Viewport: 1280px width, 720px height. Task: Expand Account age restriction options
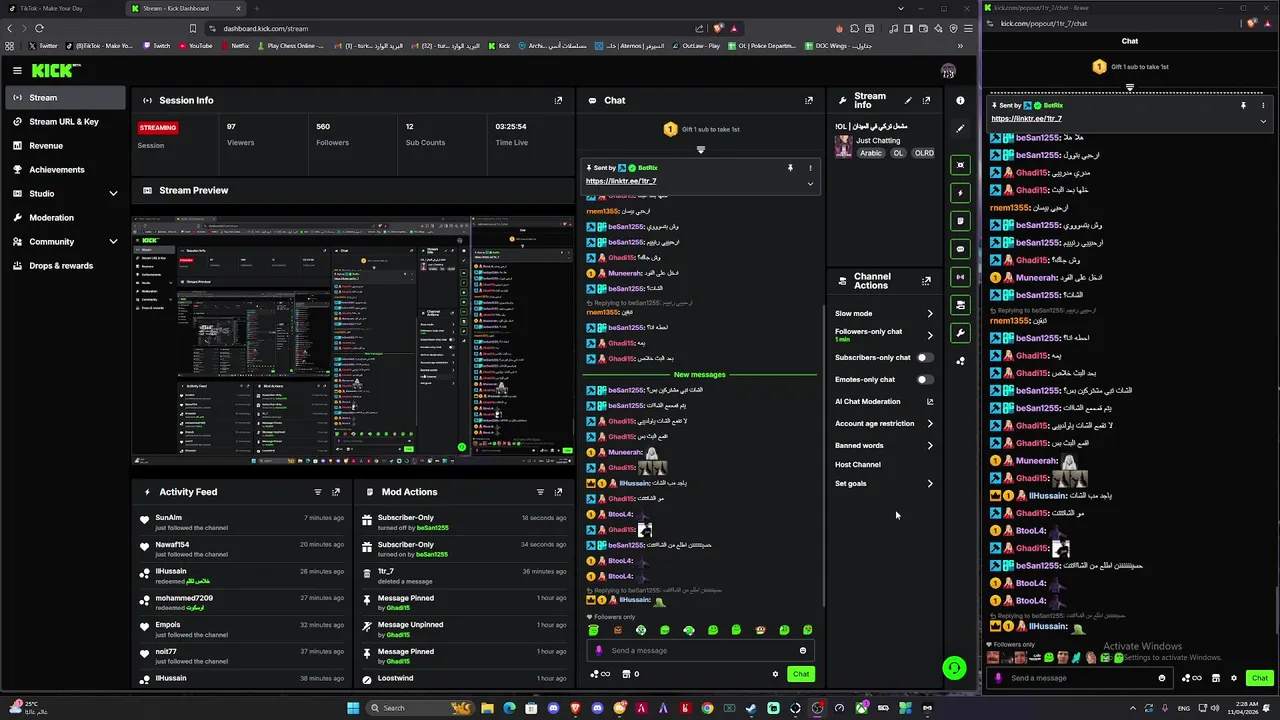[930, 424]
